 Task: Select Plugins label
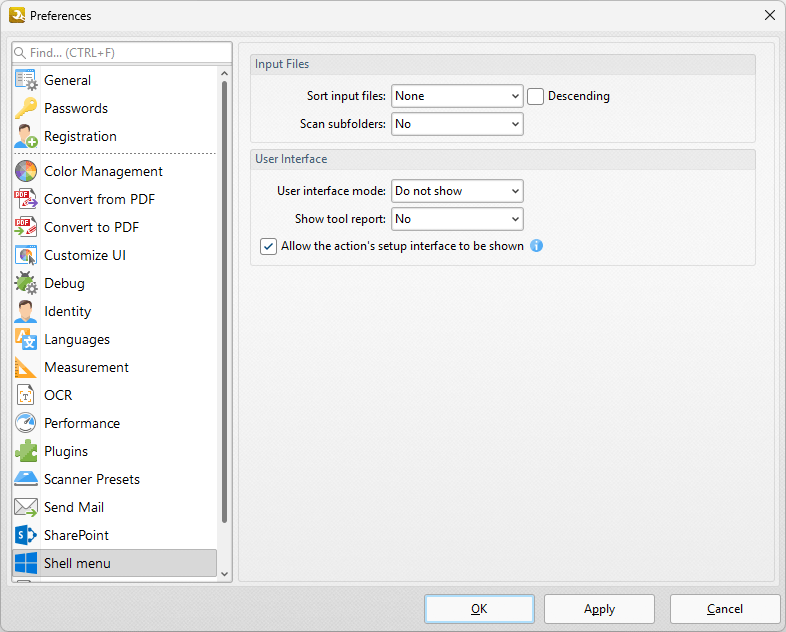[66, 452]
